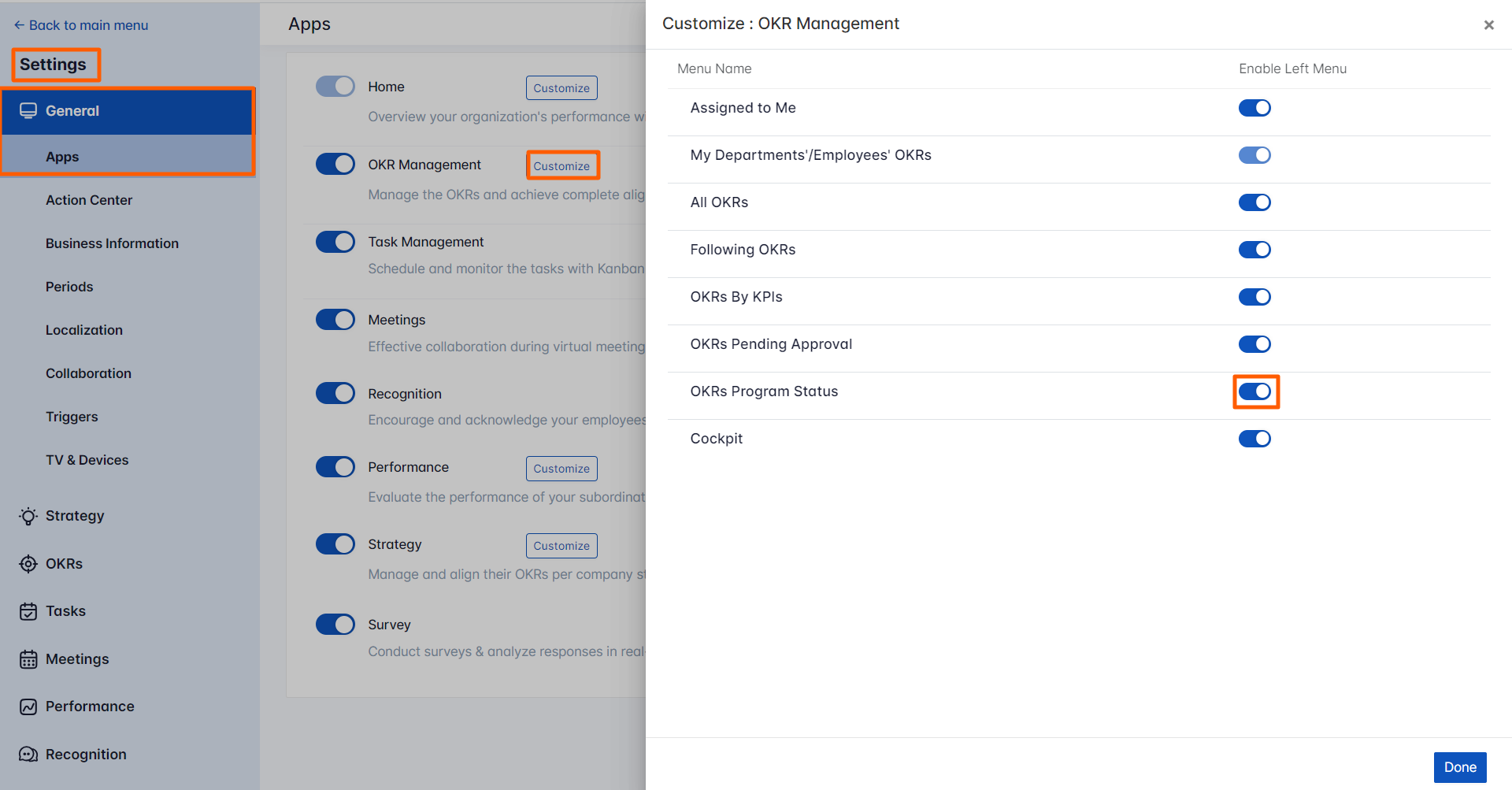
Task: Turn off the Cockpit left menu toggle
Action: [1254, 439]
